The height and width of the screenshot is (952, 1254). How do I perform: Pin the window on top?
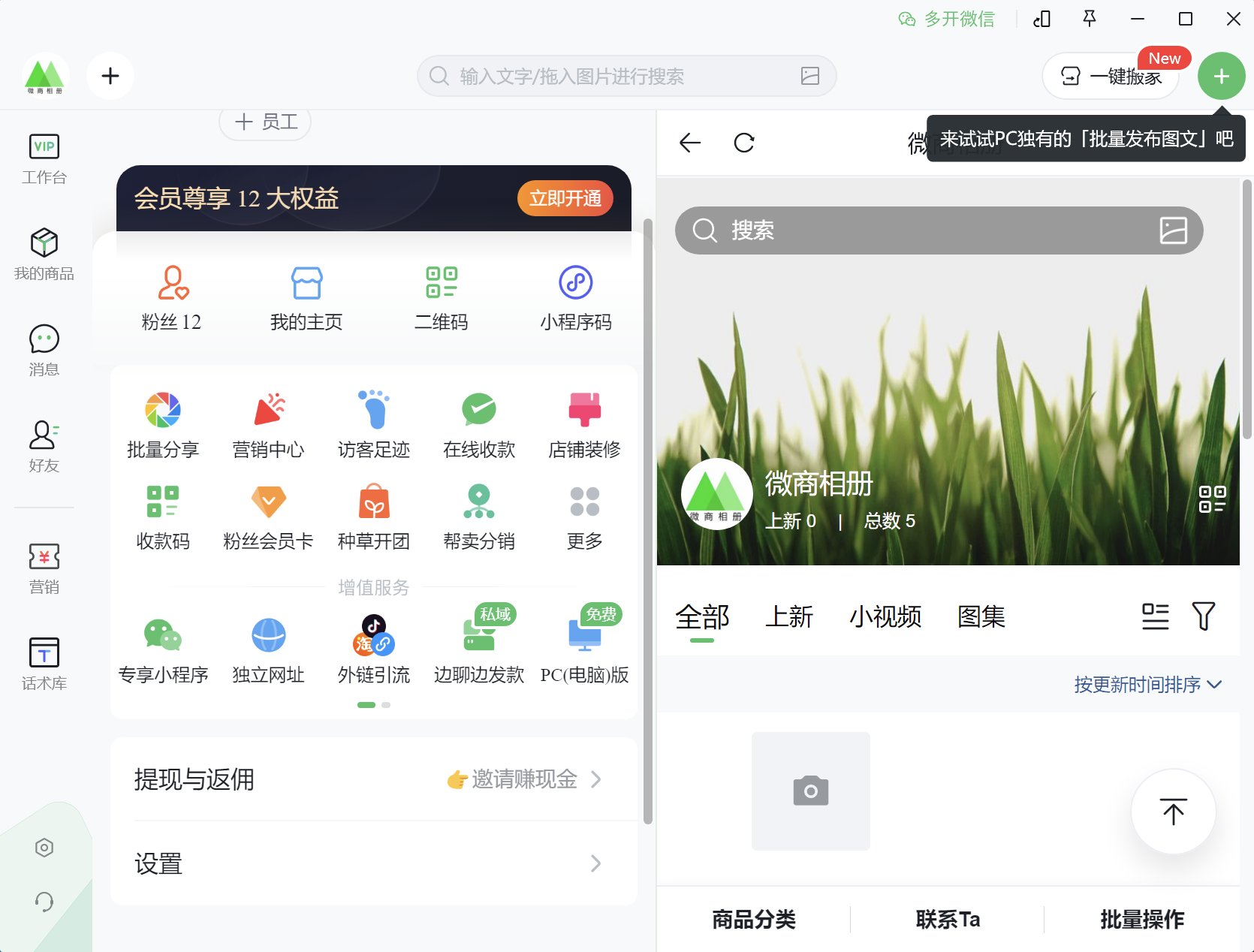[1090, 19]
